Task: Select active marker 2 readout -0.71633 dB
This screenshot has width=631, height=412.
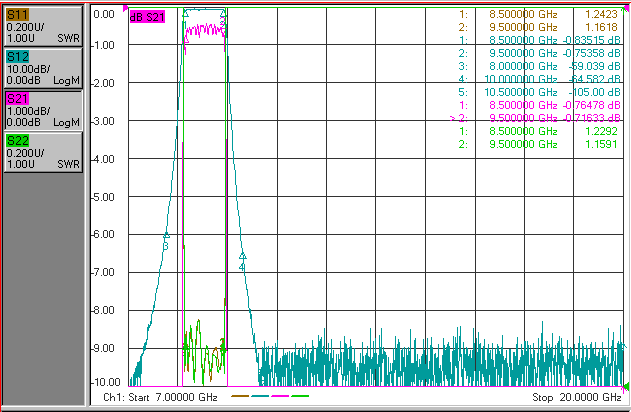Action: tap(592, 118)
